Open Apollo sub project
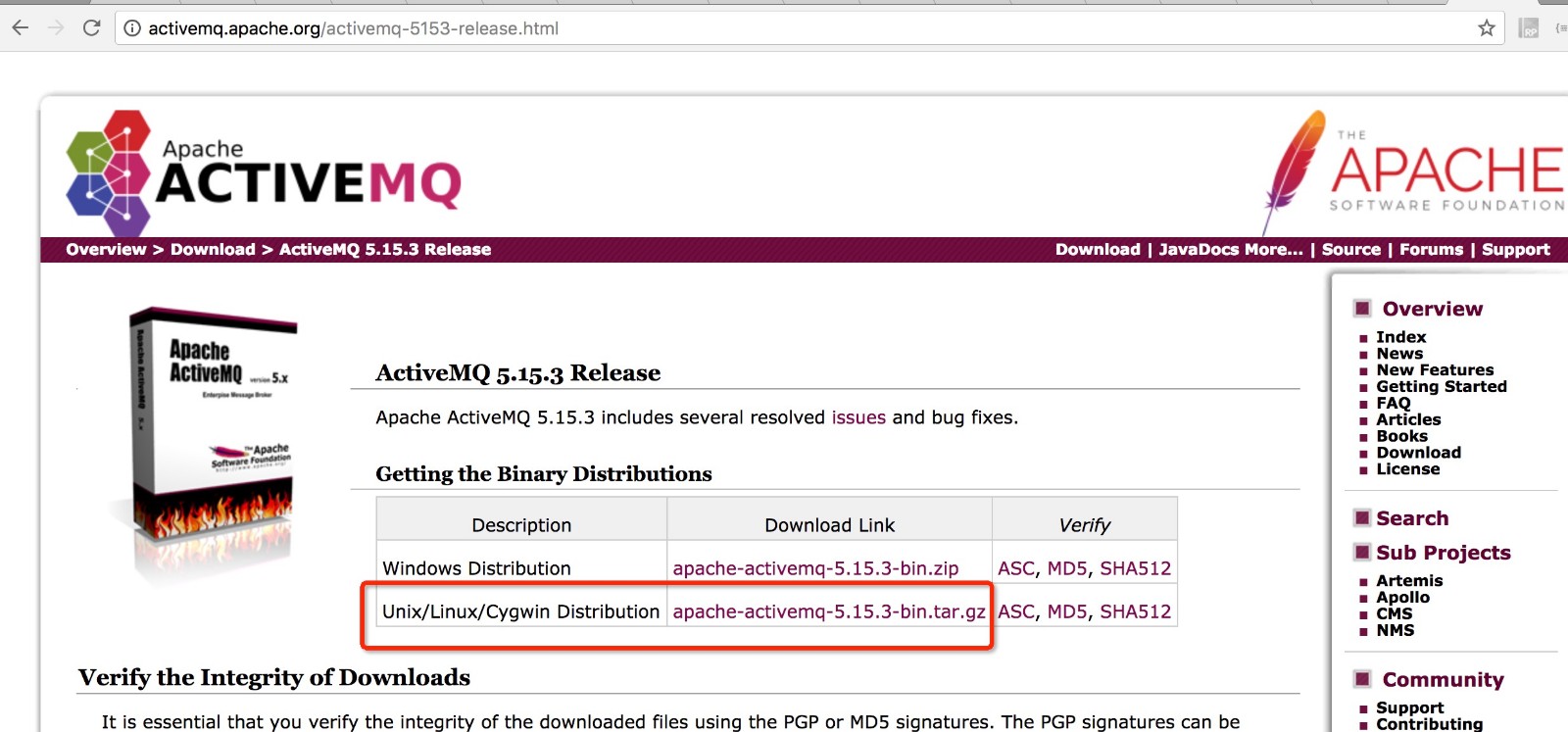 (1402, 598)
